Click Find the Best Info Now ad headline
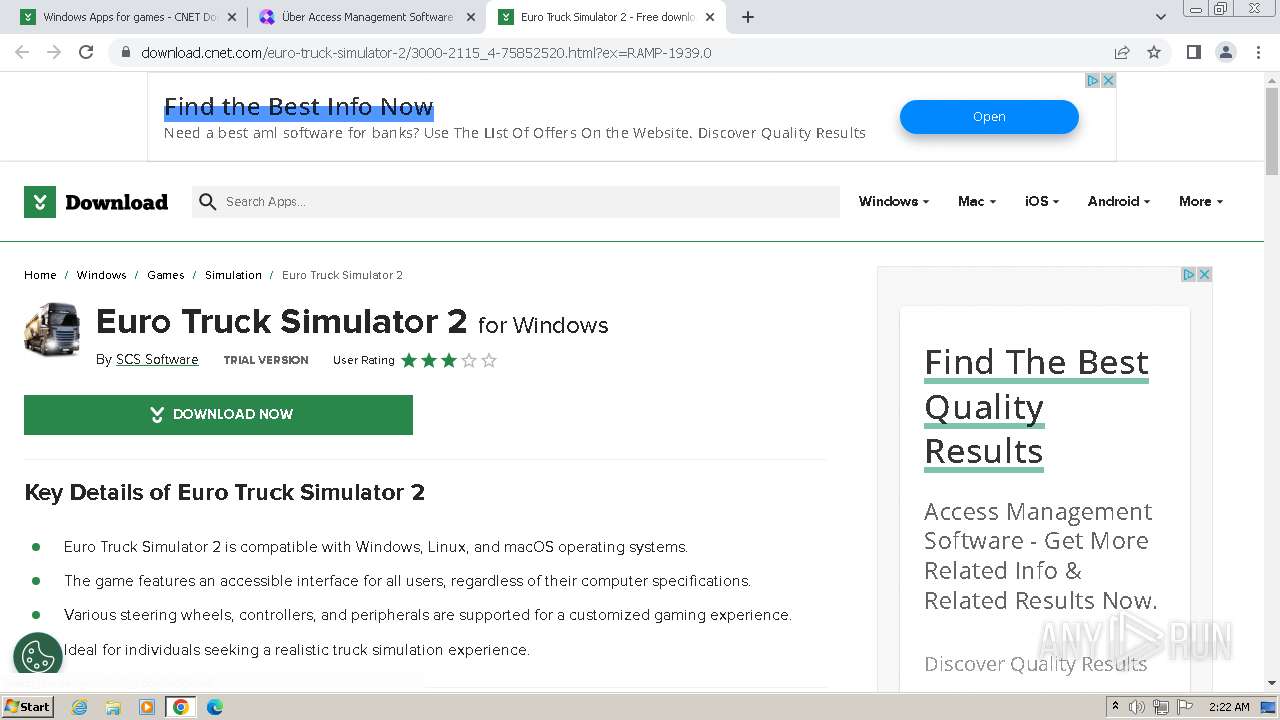Viewport: 1280px width, 720px height. (x=298, y=107)
